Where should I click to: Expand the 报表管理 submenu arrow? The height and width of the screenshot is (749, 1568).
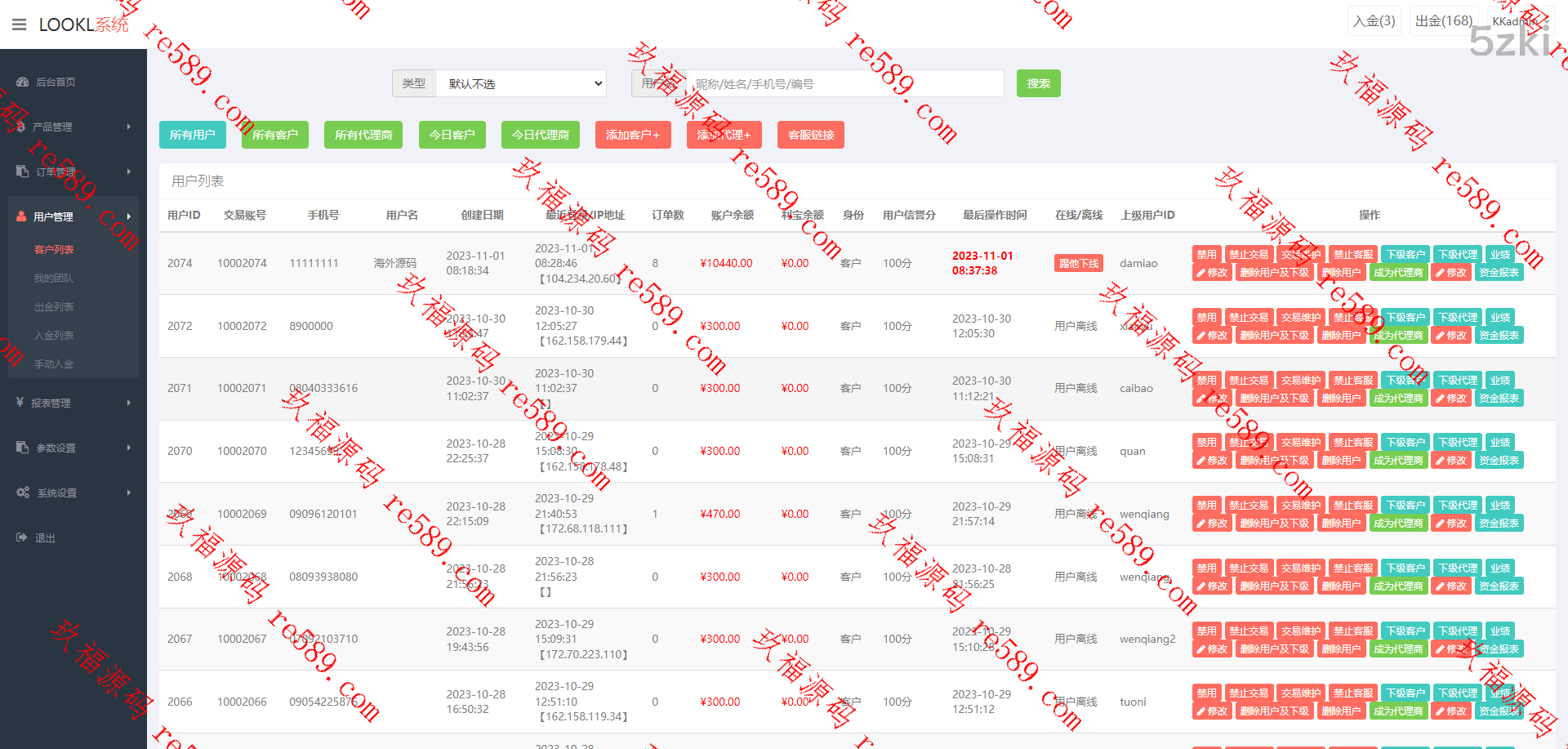pos(129,403)
